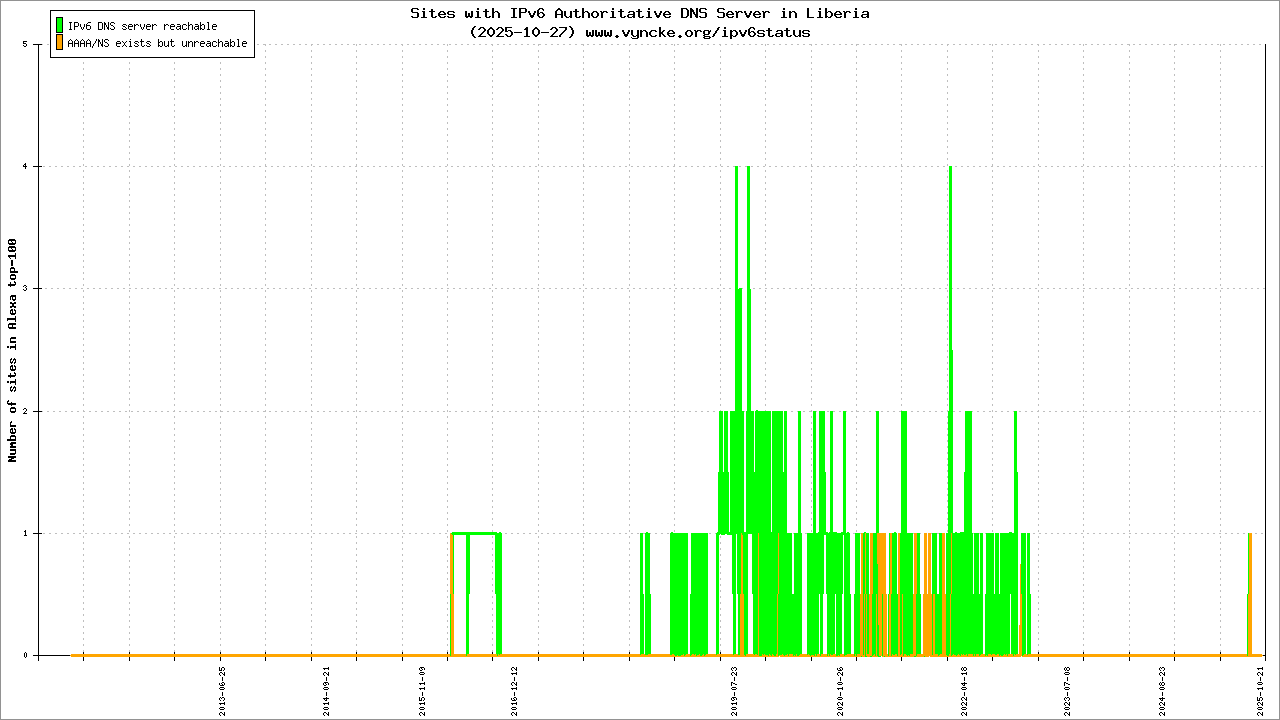Select the 'AAAA/NS exists but unreachable' legend label
This screenshot has height=720, width=1280.
157,44
